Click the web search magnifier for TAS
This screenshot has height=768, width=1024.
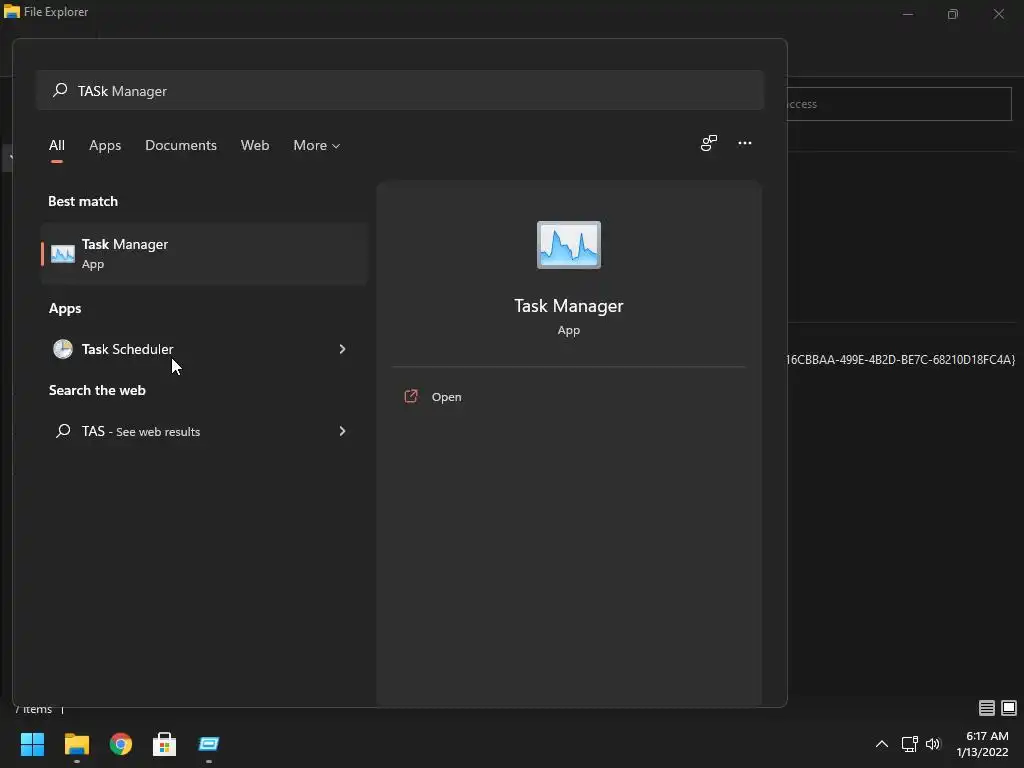63,431
